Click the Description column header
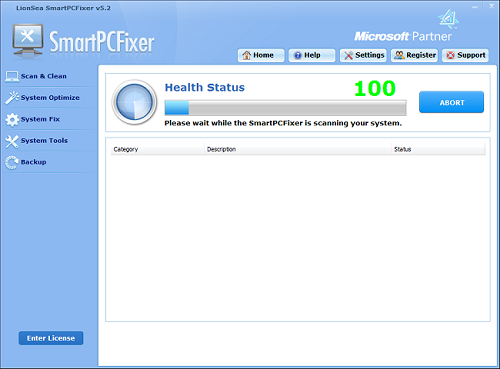Screen dimensions: 500x369 pos(298,149)
